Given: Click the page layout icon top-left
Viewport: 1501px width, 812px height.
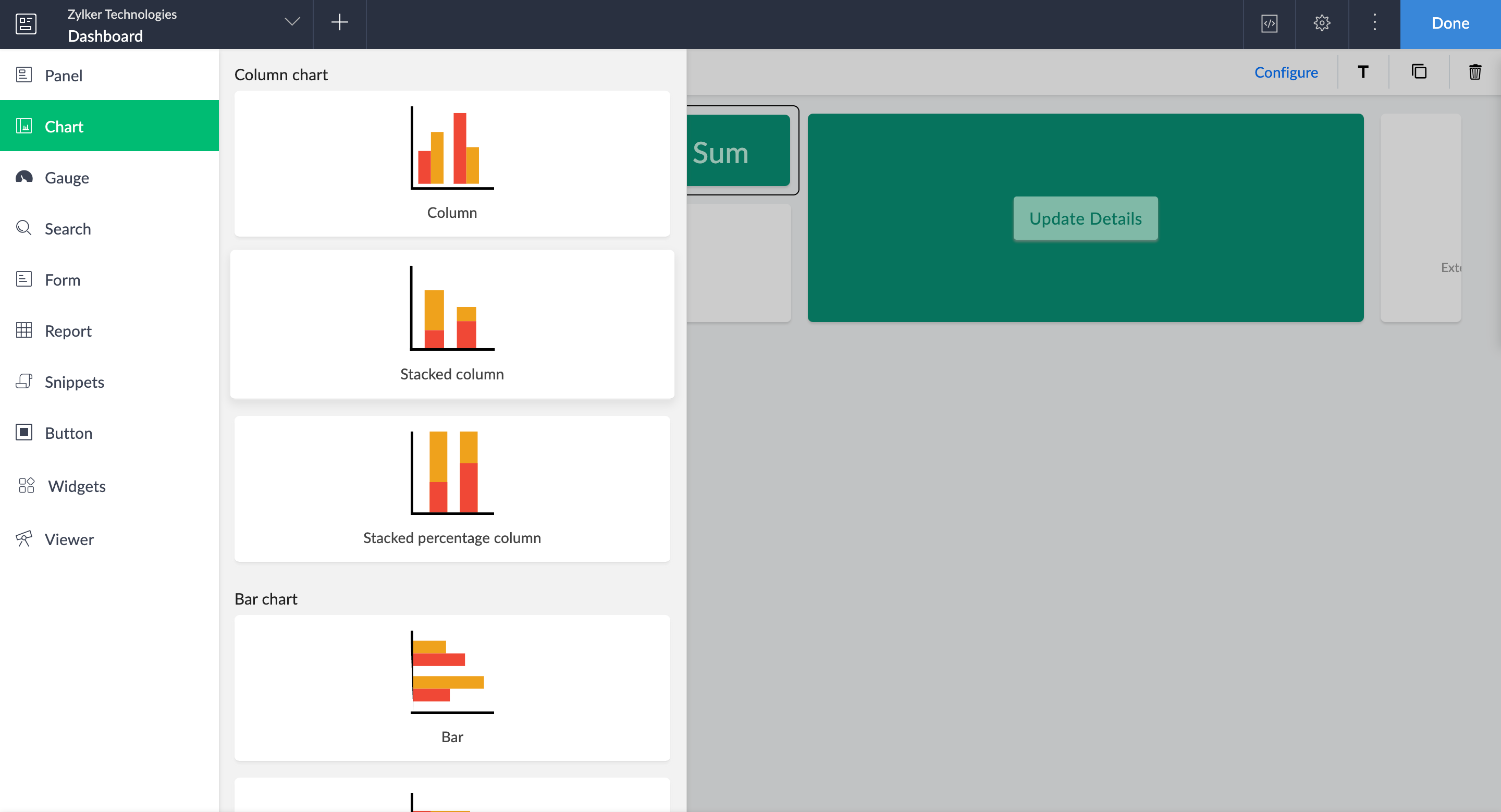Looking at the screenshot, I should coord(26,24).
